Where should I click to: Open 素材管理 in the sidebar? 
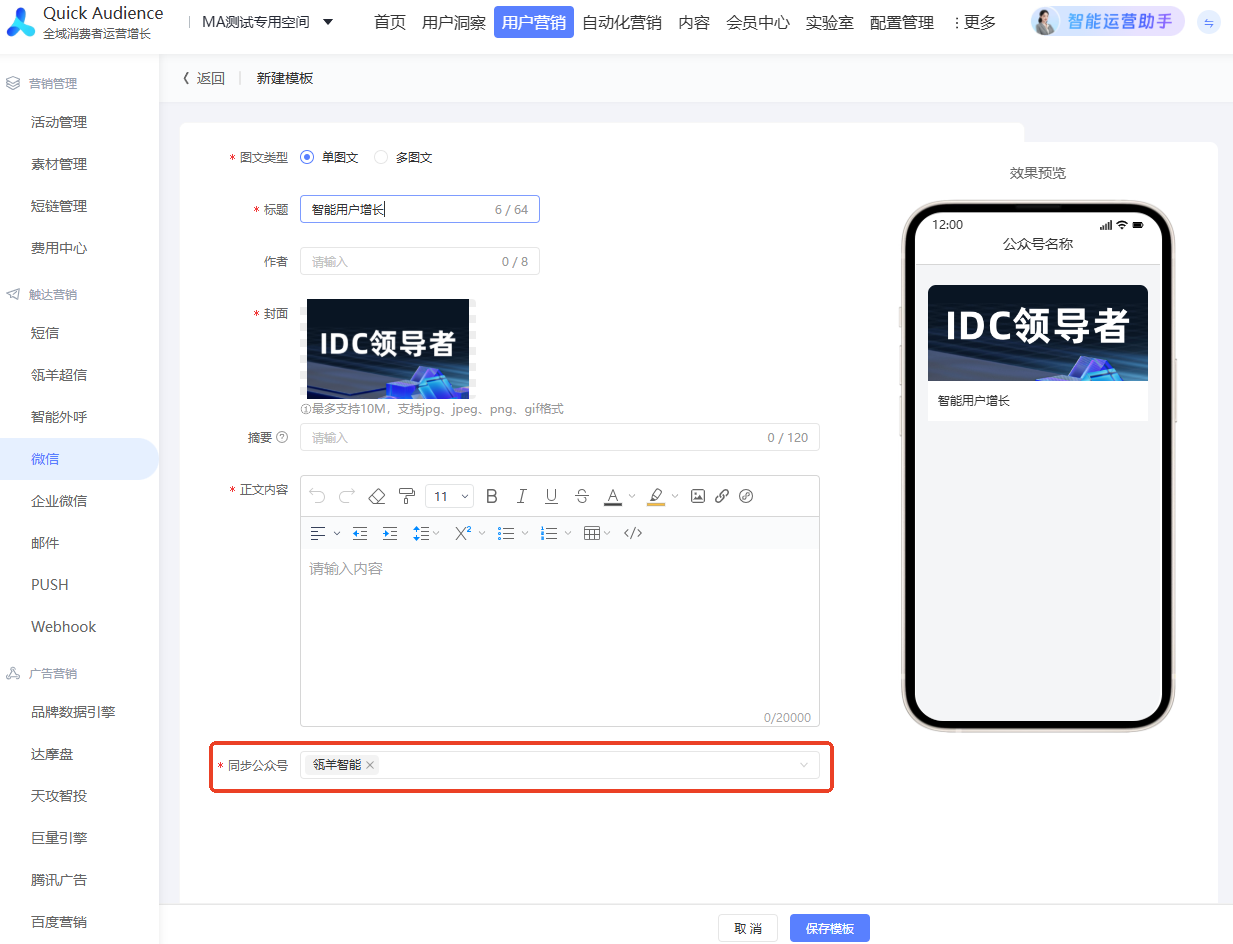point(59,164)
